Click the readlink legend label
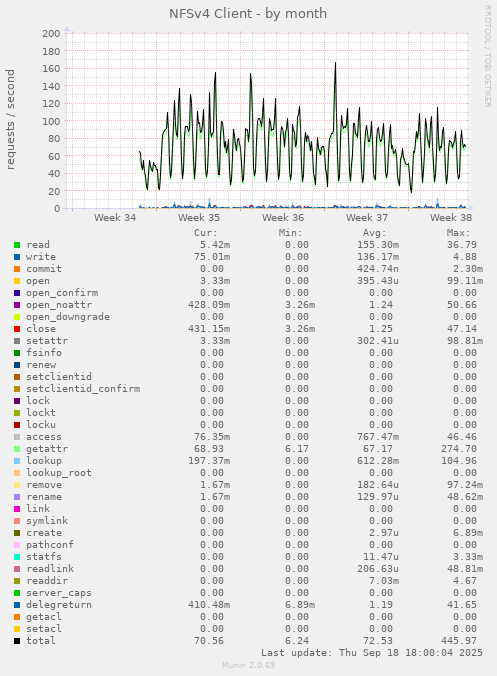This screenshot has width=497, height=676. pyautogui.click(x=50, y=569)
